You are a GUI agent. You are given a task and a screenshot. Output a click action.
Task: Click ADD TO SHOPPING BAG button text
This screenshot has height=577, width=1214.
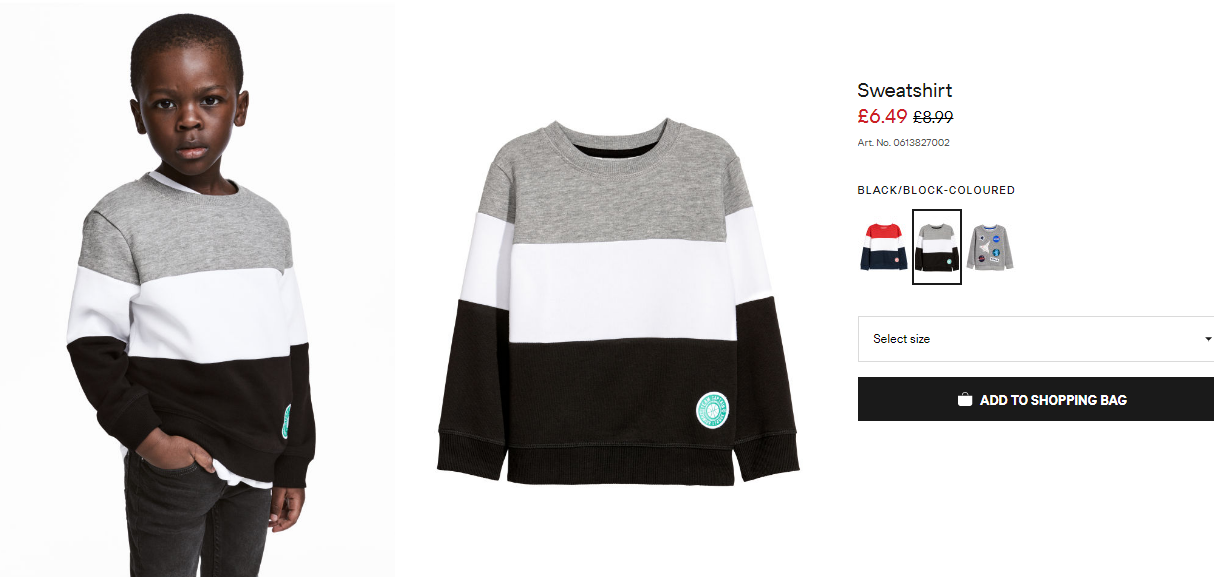pos(1053,400)
